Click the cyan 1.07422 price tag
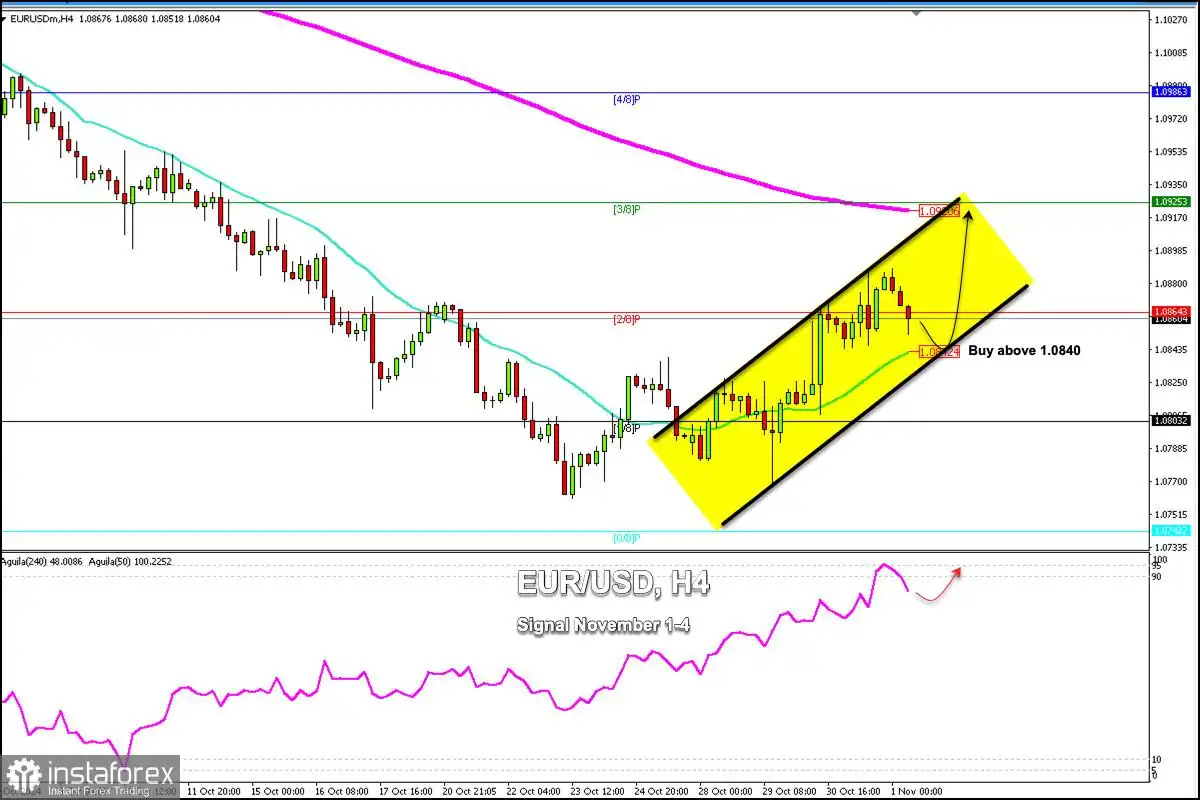The width and height of the screenshot is (1200, 800). [1171, 530]
